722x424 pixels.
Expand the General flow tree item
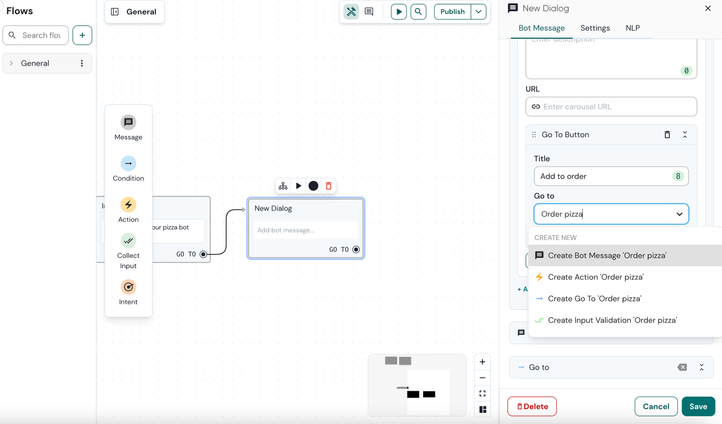[x=12, y=63]
